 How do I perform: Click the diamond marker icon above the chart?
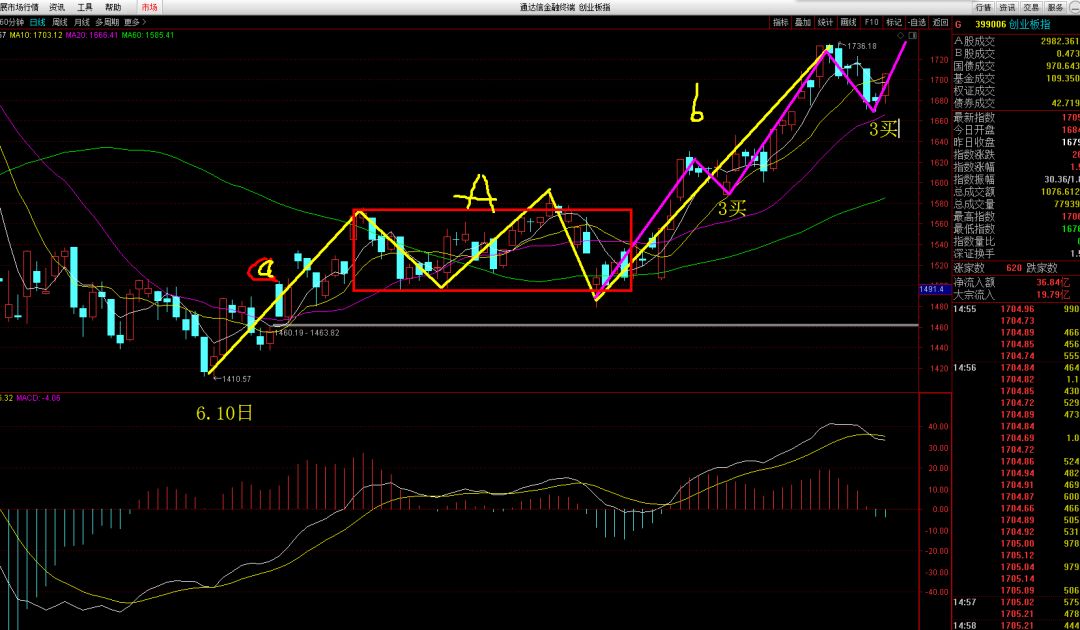tap(900, 34)
